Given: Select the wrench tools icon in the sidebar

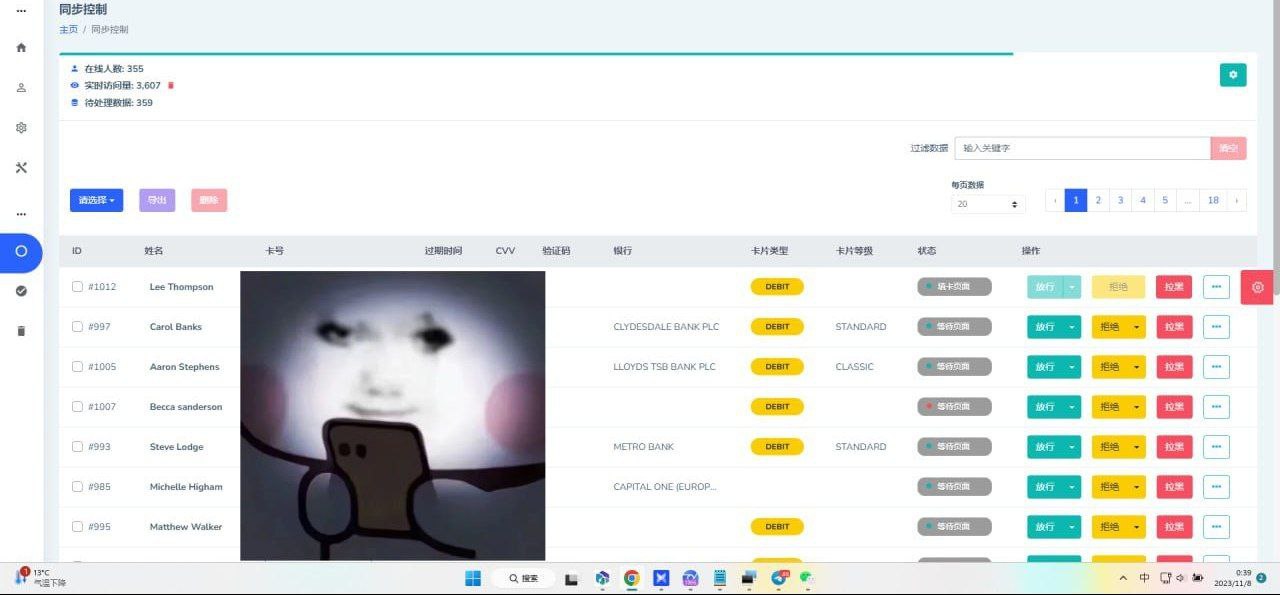Looking at the screenshot, I should [21, 168].
